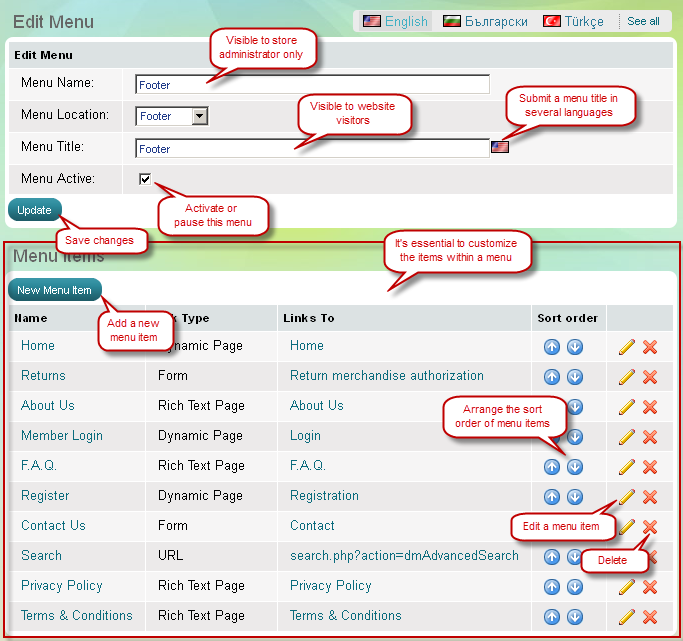Click the pencil edit icon for Home row
Image resolution: width=683 pixels, height=641 pixels.
click(627, 347)
